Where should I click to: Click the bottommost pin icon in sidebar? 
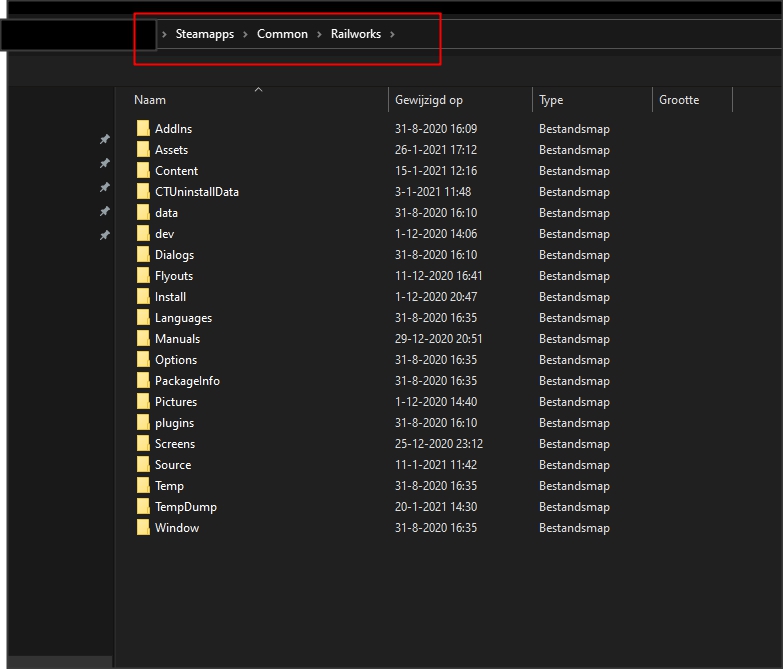104,235
